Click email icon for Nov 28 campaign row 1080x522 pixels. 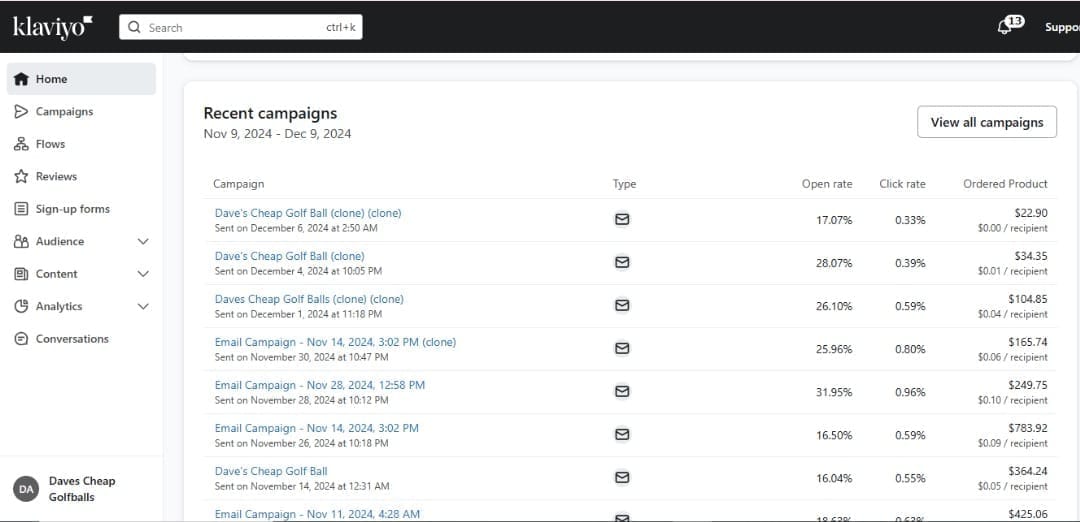pos(622,391)
